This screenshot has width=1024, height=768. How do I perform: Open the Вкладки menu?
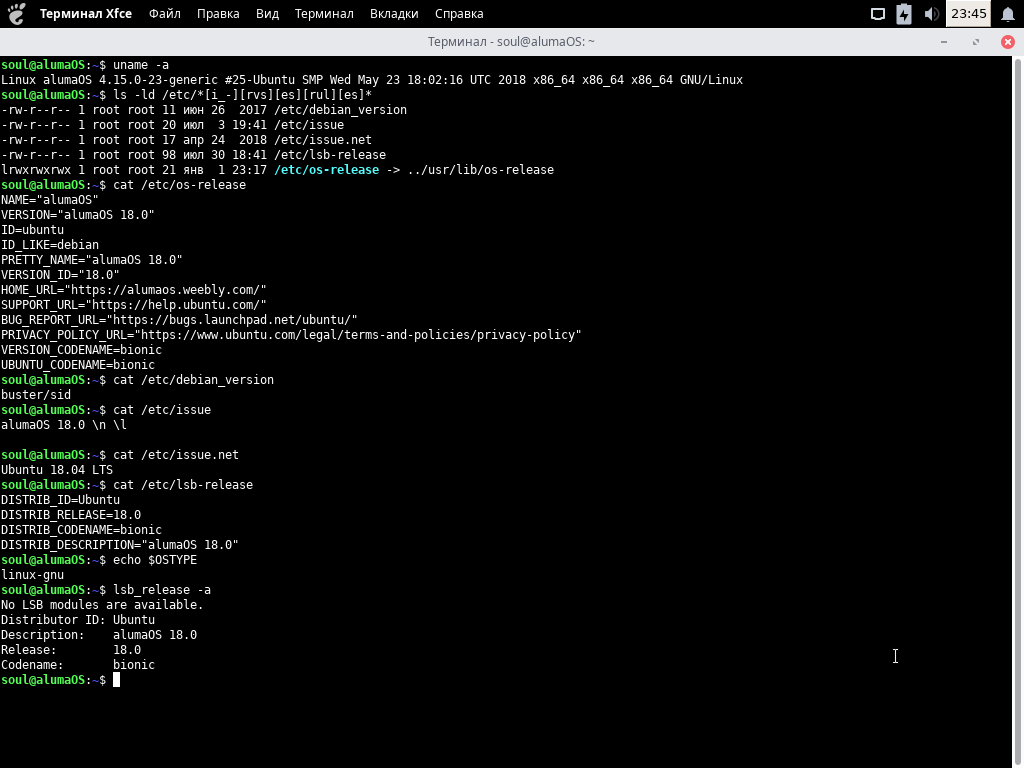(394, 14)
